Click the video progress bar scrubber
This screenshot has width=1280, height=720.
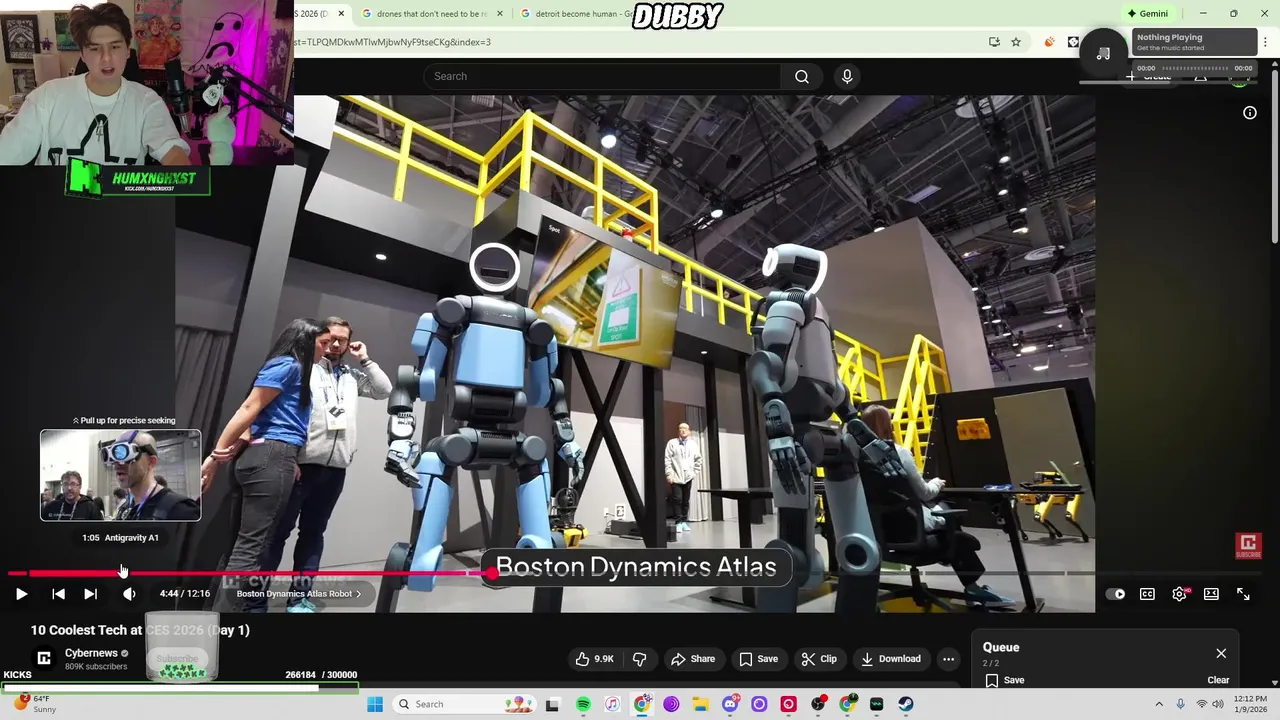tap(492, 573)
